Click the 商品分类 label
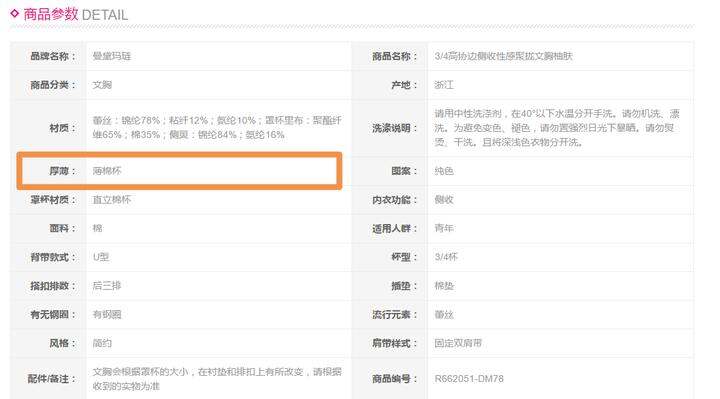720x399 pixels. [53, 85]
